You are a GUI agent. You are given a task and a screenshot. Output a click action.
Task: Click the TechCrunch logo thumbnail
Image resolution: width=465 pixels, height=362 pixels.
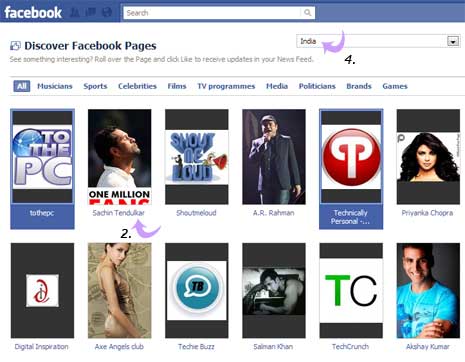click(x=351, y=291)
